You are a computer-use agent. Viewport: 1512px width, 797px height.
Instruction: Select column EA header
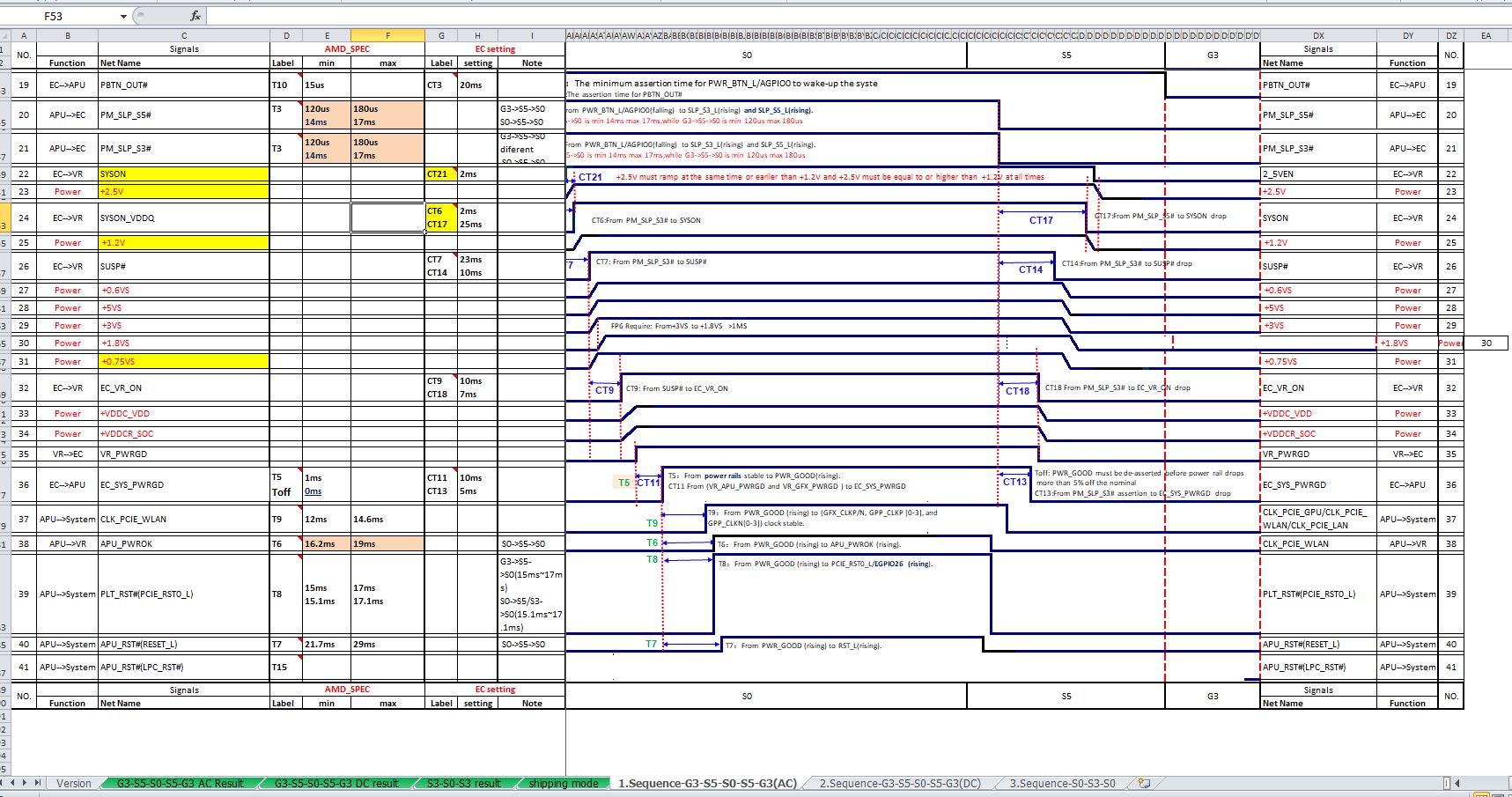point(1486,36)
